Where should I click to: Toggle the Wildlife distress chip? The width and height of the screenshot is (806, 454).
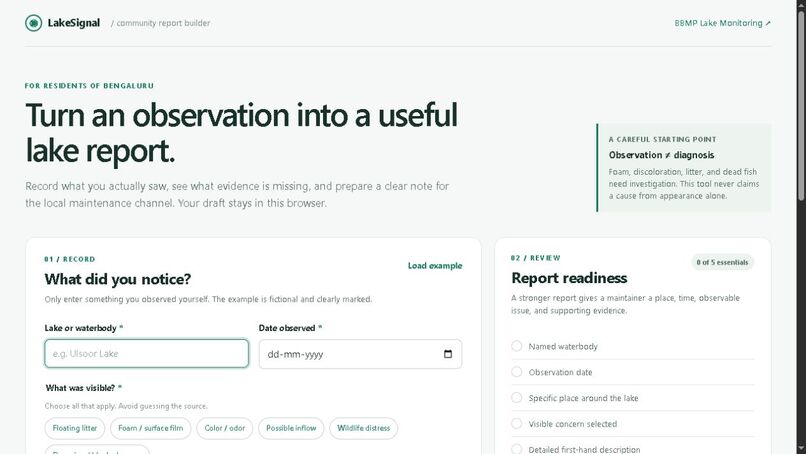tap(363, 428)
